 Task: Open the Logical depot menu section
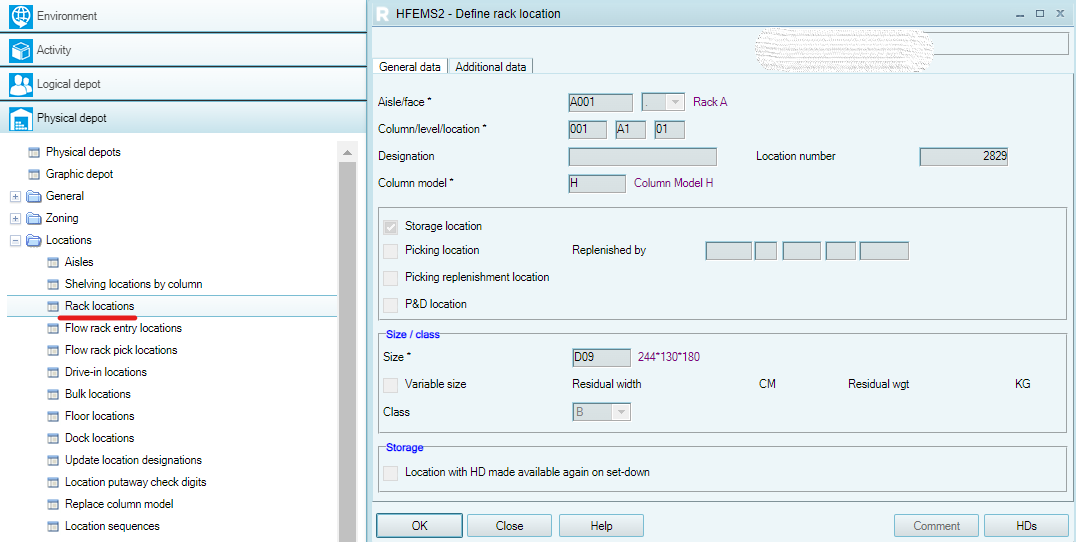click(183, 84)
